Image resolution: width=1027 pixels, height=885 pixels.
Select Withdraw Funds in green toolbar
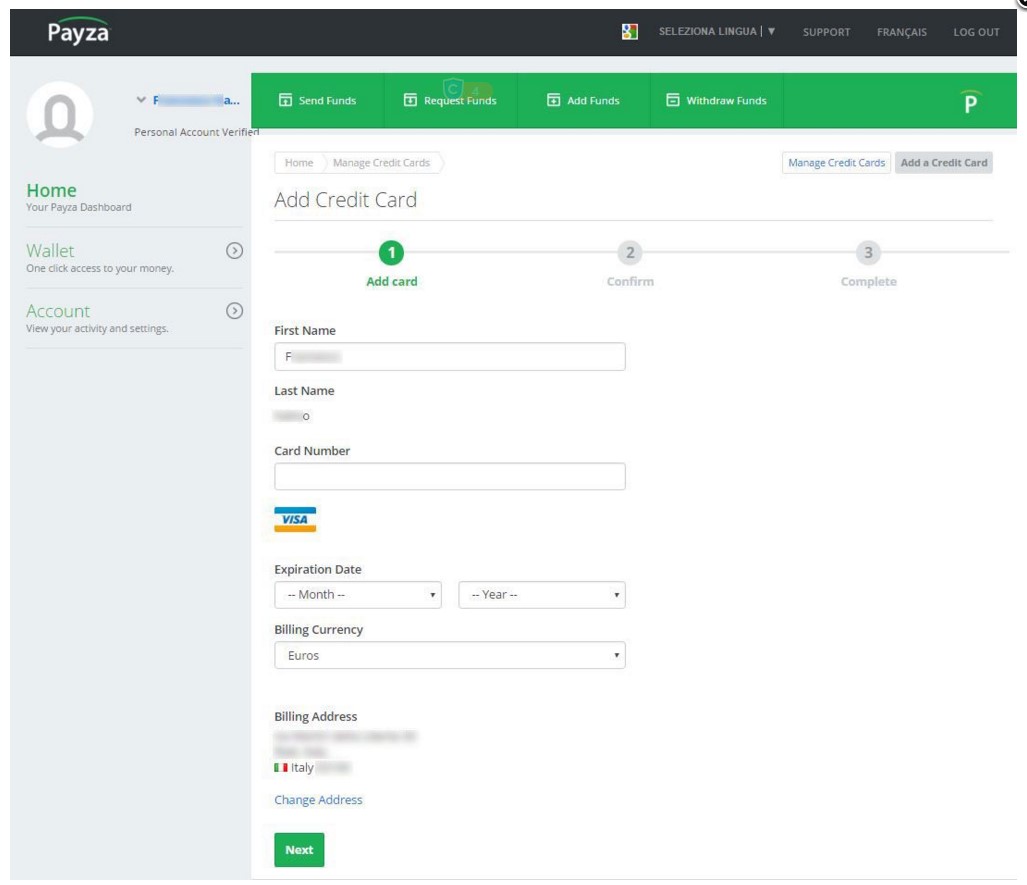pyautogui.click(x=716, y=101)
